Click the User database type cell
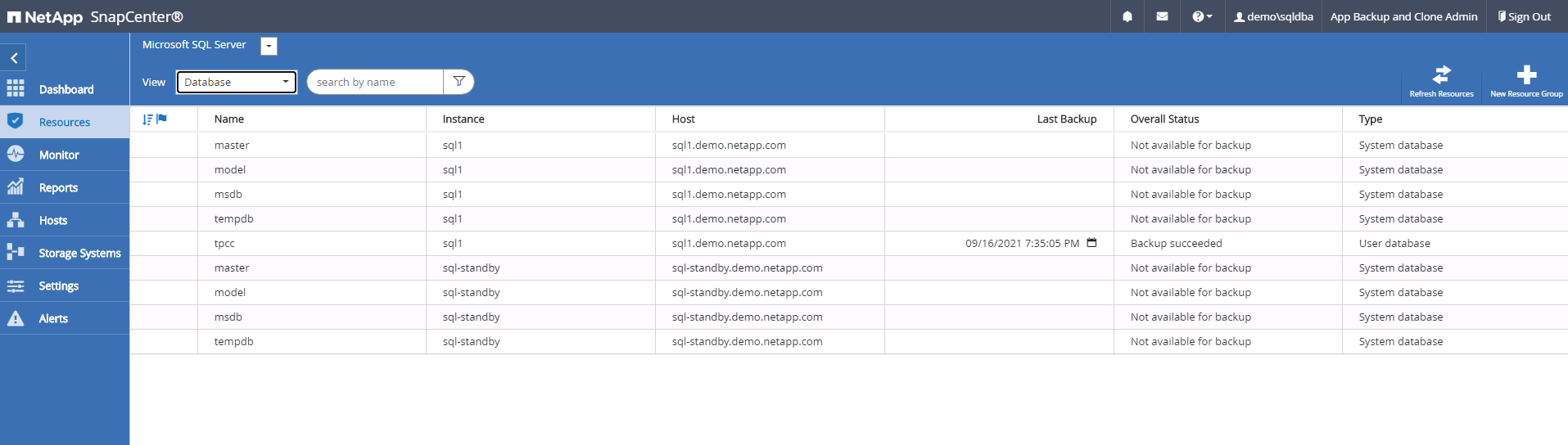1568x445 pixels. point(1394,243)
